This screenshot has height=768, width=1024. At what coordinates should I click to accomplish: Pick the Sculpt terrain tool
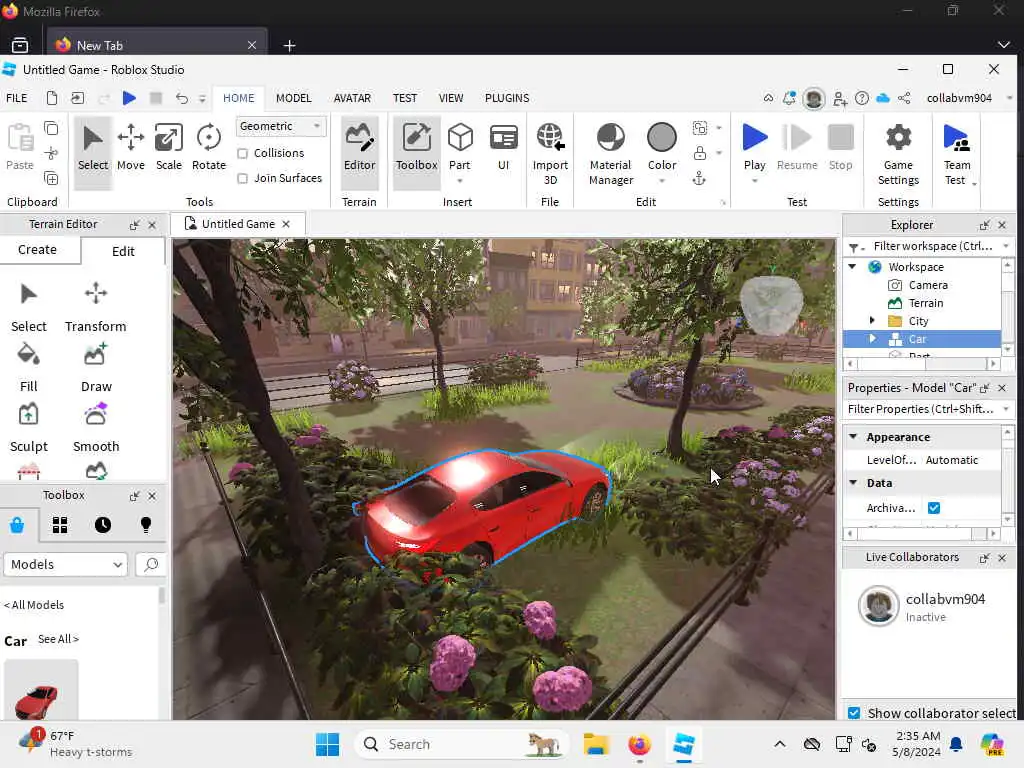click(29, 428)
